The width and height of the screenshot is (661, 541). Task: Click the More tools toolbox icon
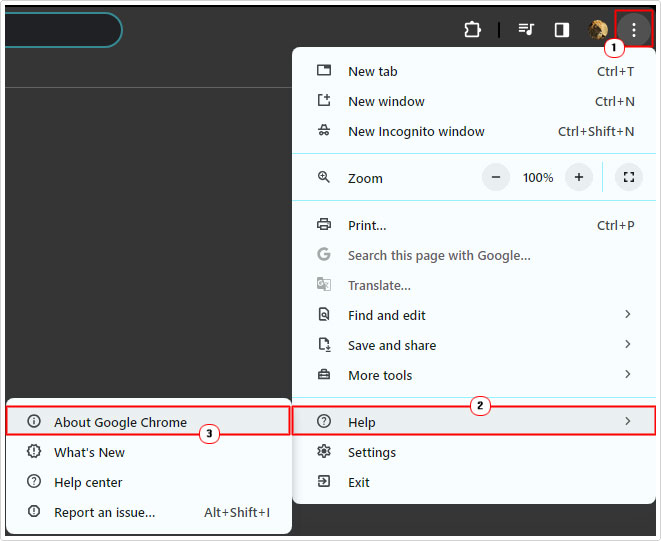[x=324, y=374]
